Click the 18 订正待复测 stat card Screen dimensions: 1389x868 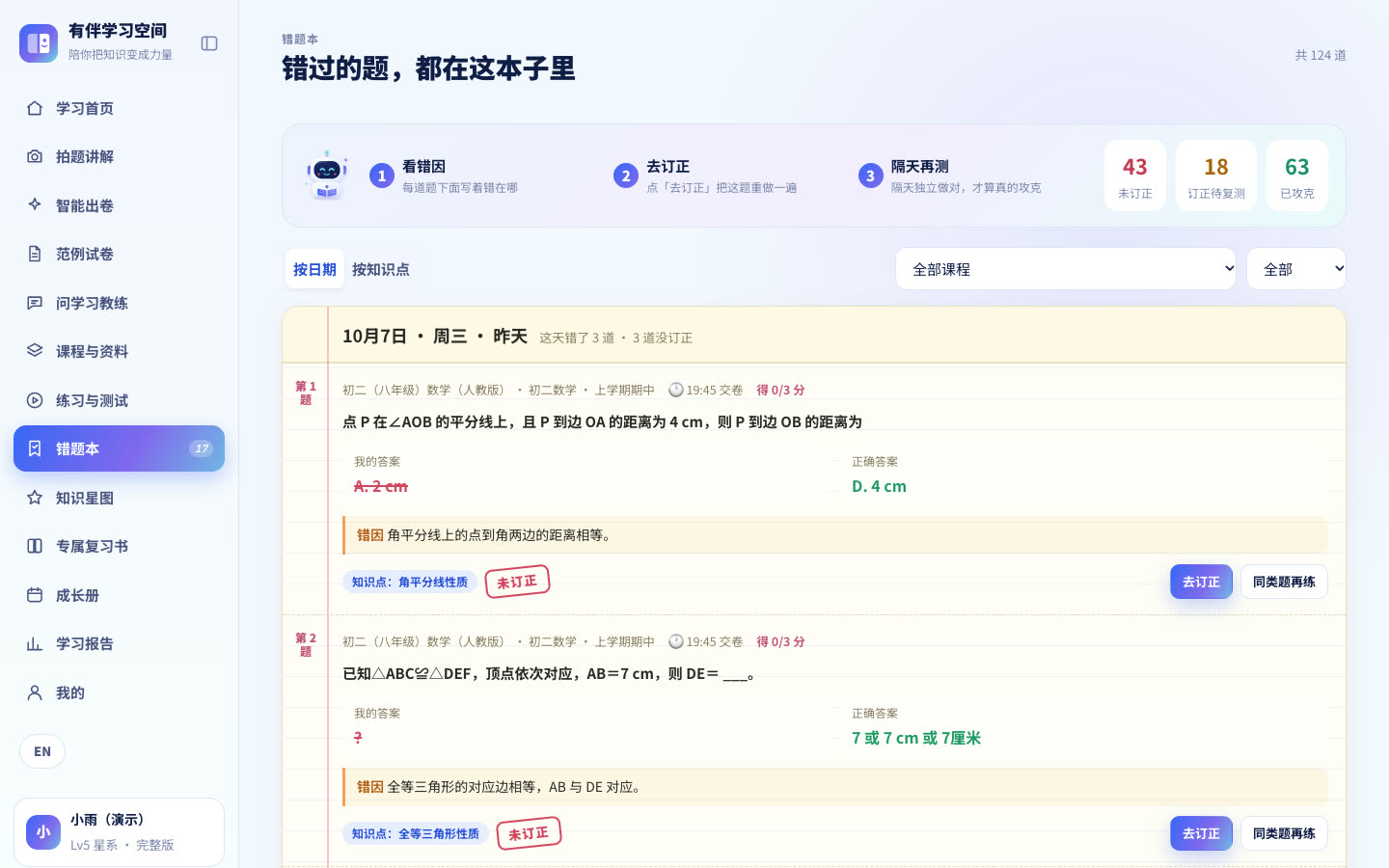click(1216, 176)
